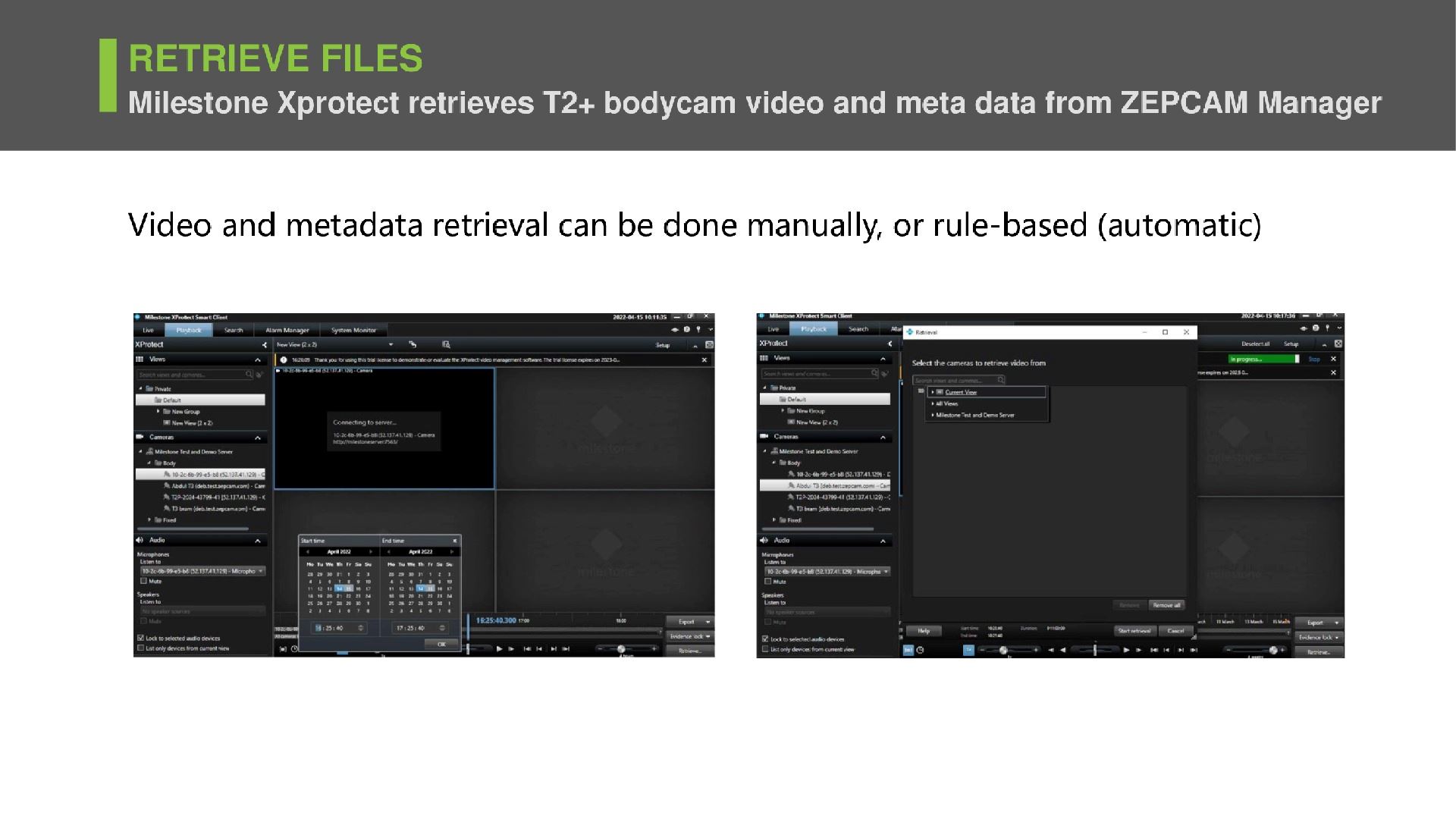Click Deselect all in right screenshot
Image resolution: width=1456 pixels, height=819 pixels.
pos(1255,344)
